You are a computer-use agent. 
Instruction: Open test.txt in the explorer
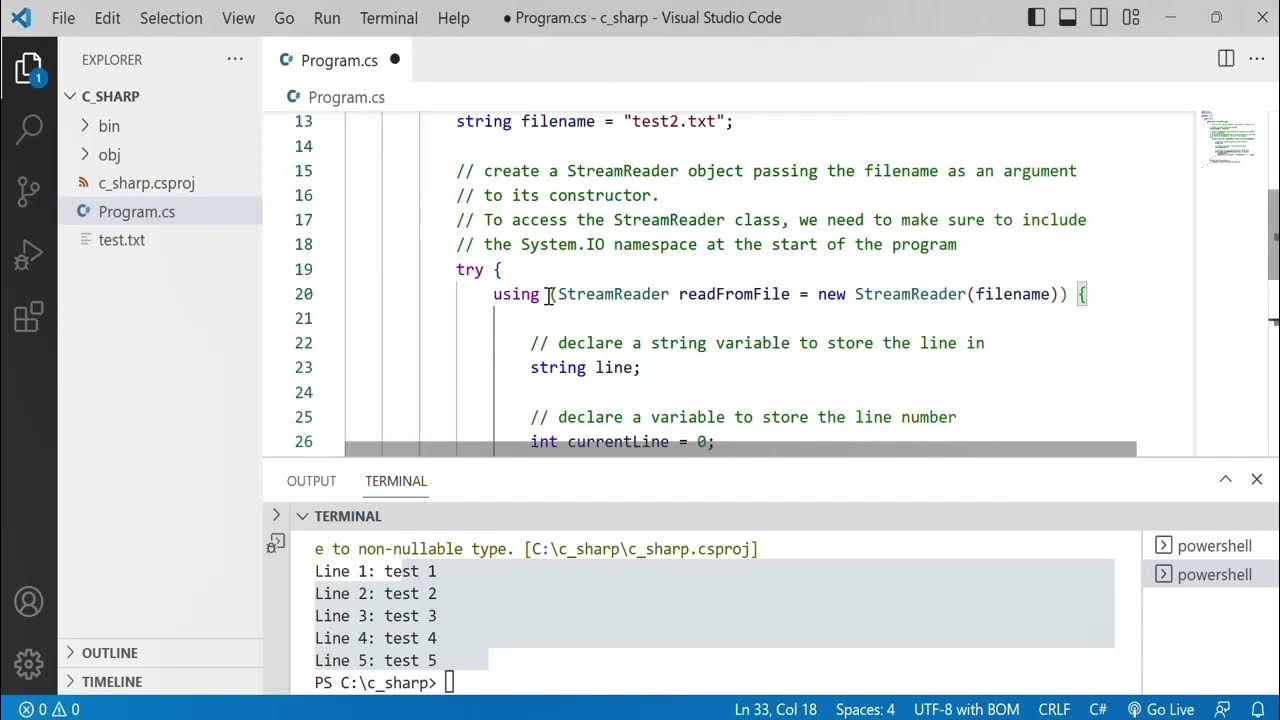tap(160, 240)
